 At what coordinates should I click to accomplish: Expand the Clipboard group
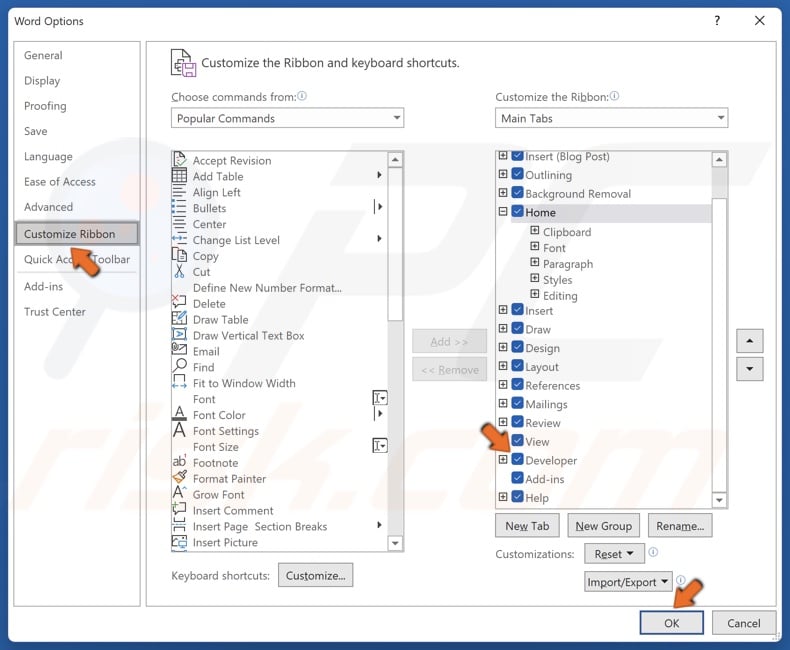pyautogui.click(x=535, y=231)
